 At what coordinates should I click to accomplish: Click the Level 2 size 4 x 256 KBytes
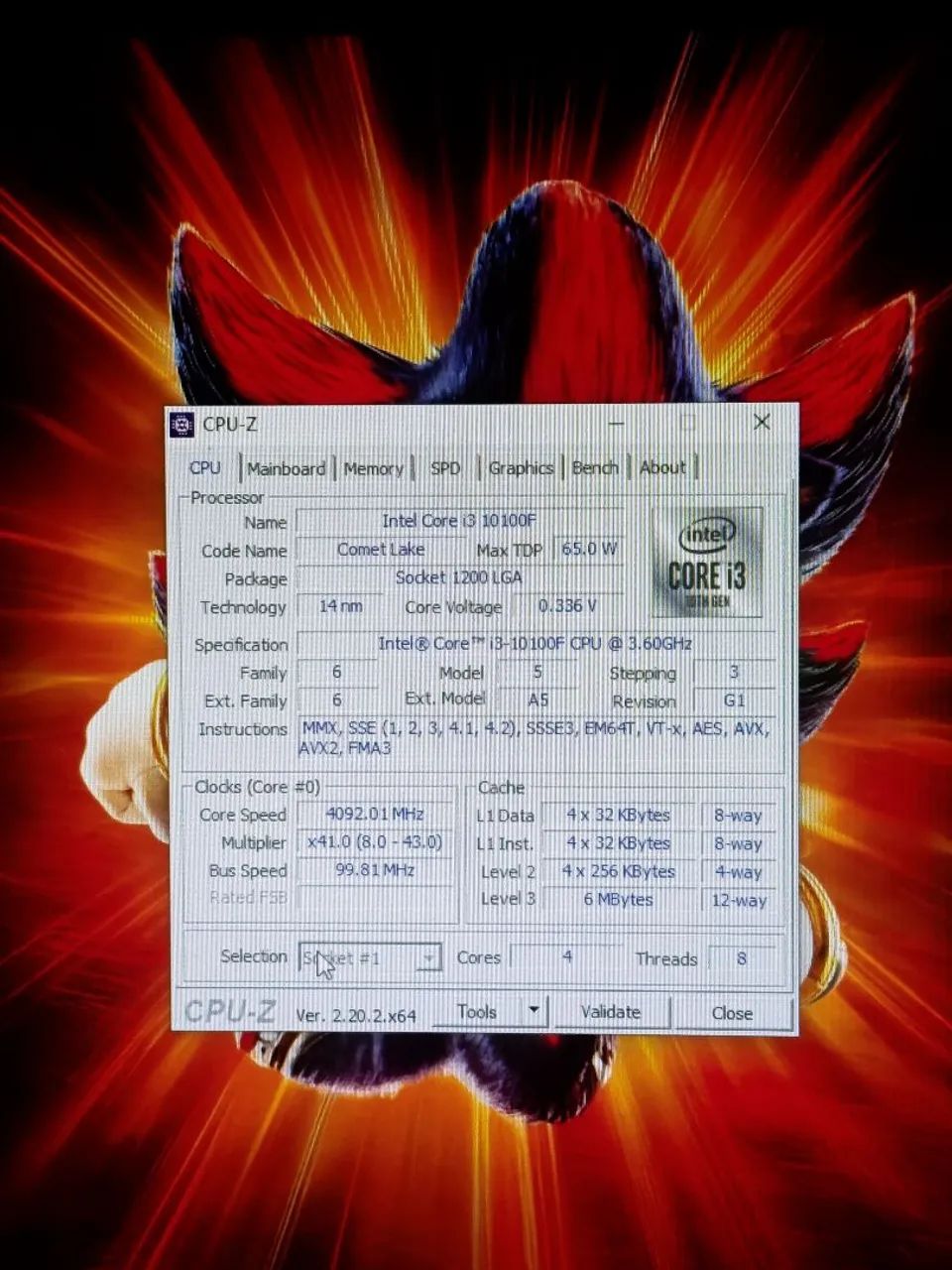coord(619,872)
